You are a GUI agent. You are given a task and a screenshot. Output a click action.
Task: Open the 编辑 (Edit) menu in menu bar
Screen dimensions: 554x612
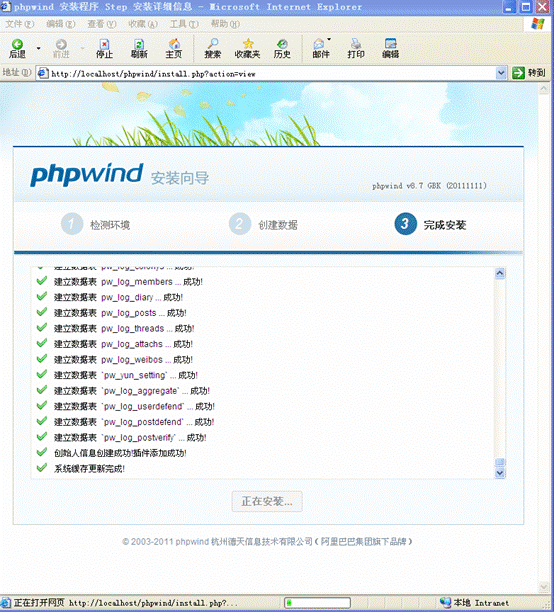click(61, 24)
